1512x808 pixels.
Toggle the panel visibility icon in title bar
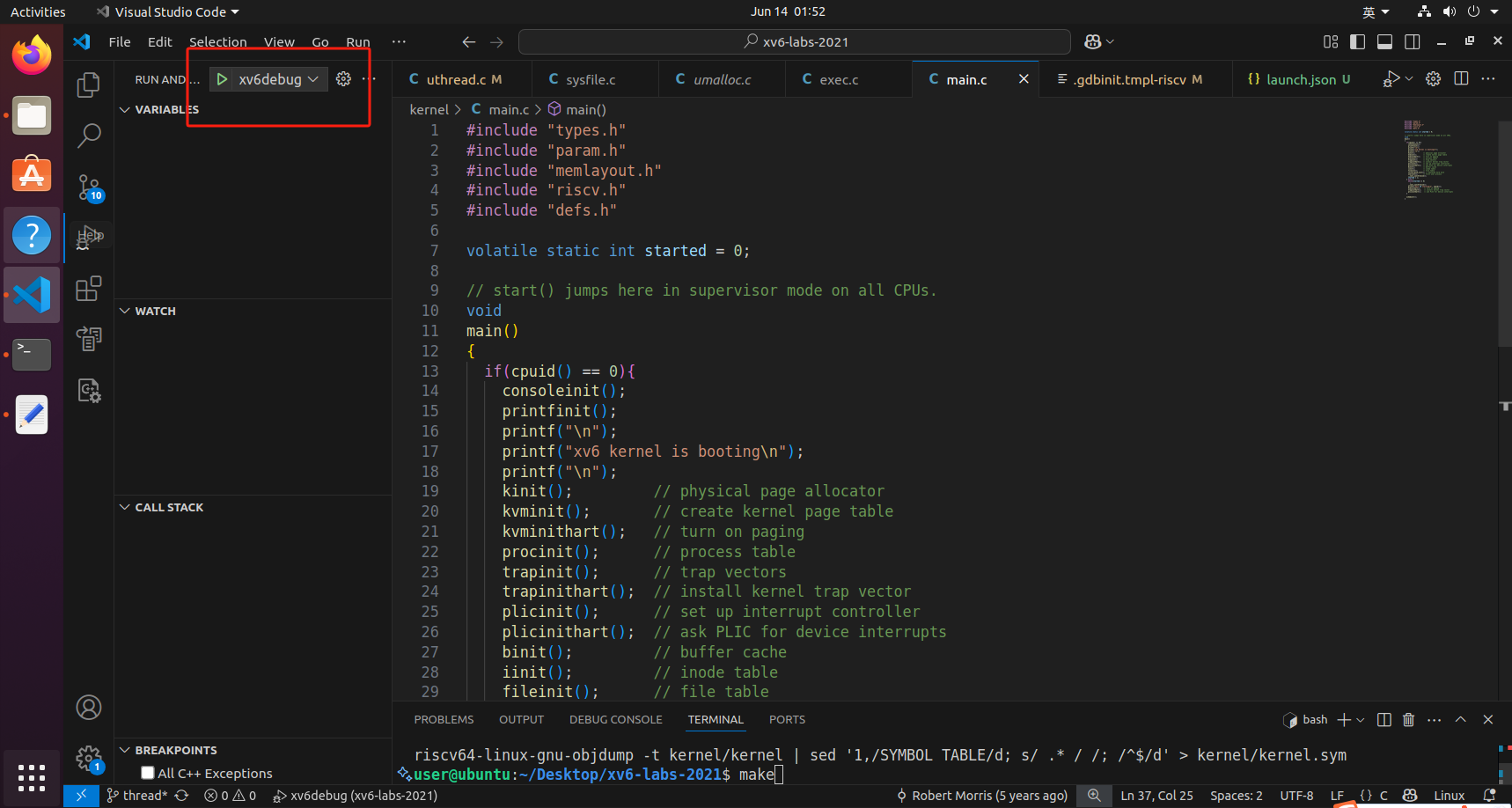coord(1384,40)
